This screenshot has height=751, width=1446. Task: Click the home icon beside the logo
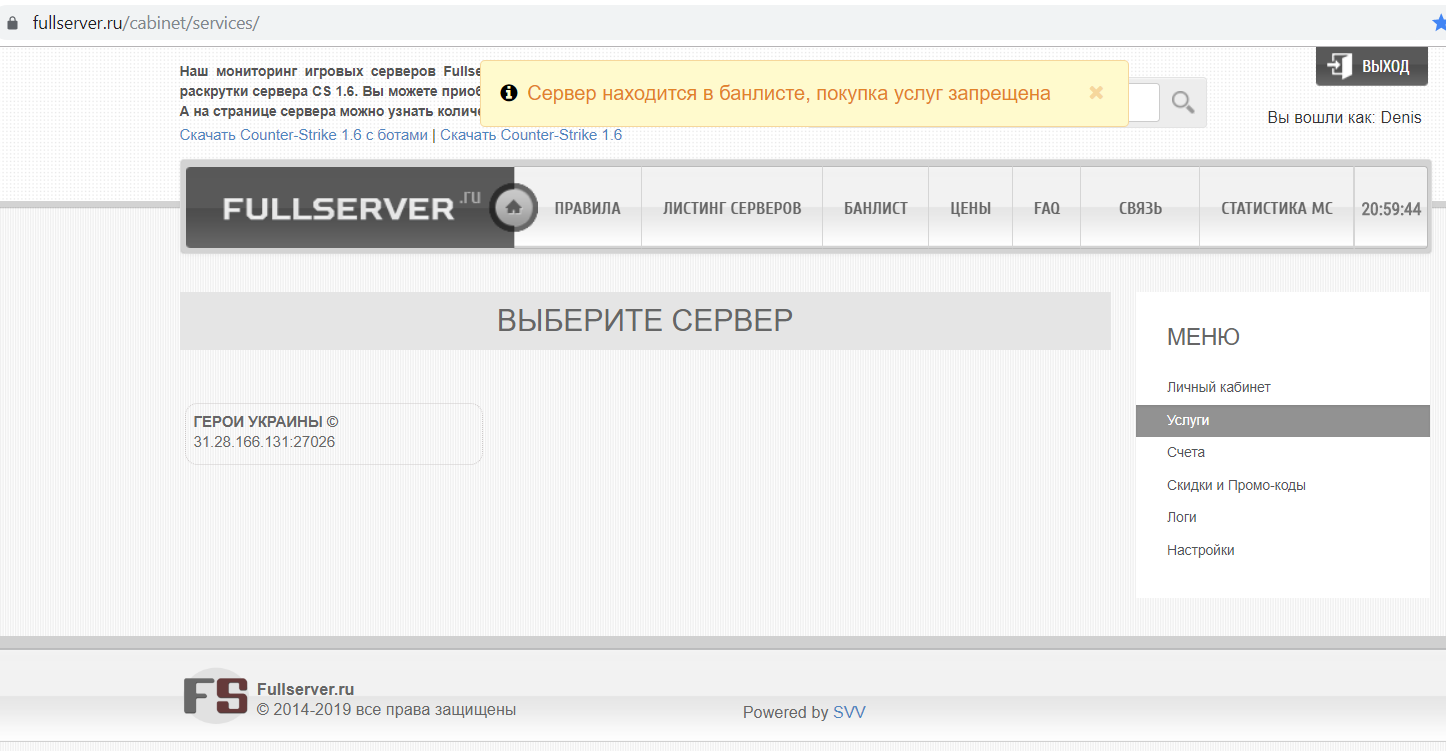pyautogui.click(x=514, y=208)
